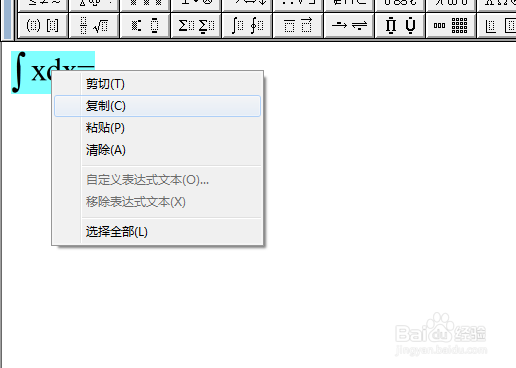Image resolution: width=516 pixels, height=368 pixels.
Task: Open the fraction and radical templates palette
Action: (94, 25)
